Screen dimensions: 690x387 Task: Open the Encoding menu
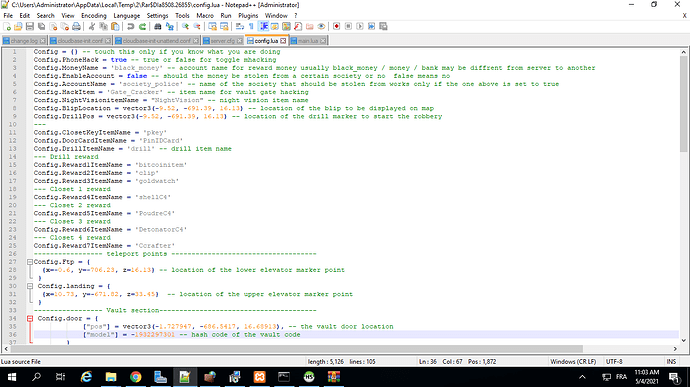pos(94,15)
